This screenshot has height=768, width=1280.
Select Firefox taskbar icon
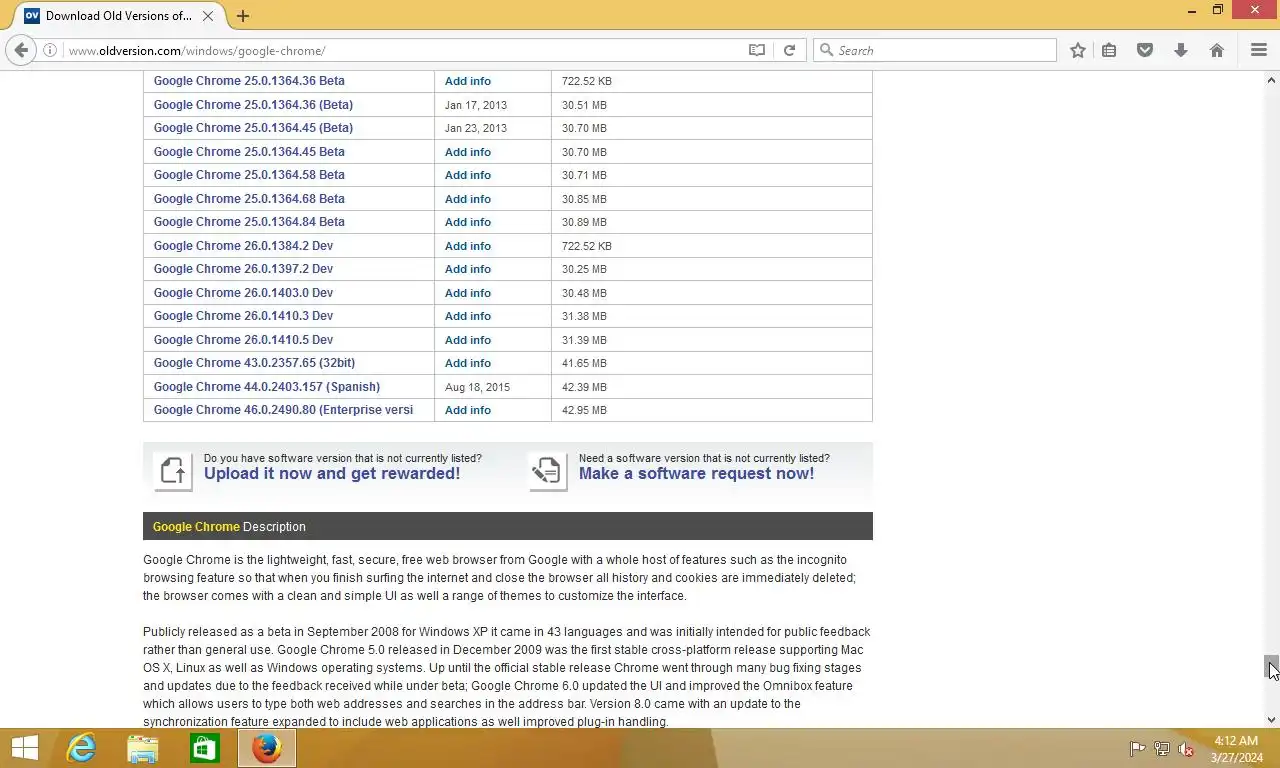[x=267, y=748]
